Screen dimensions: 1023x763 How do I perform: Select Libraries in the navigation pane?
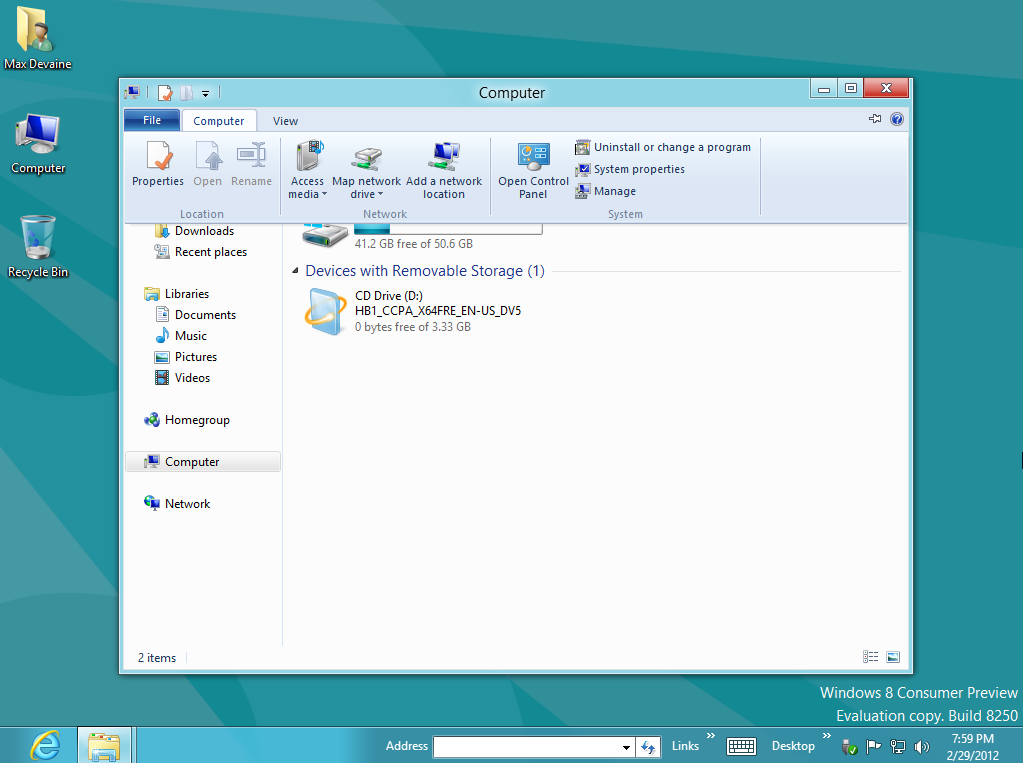click(x=177, y=294)
